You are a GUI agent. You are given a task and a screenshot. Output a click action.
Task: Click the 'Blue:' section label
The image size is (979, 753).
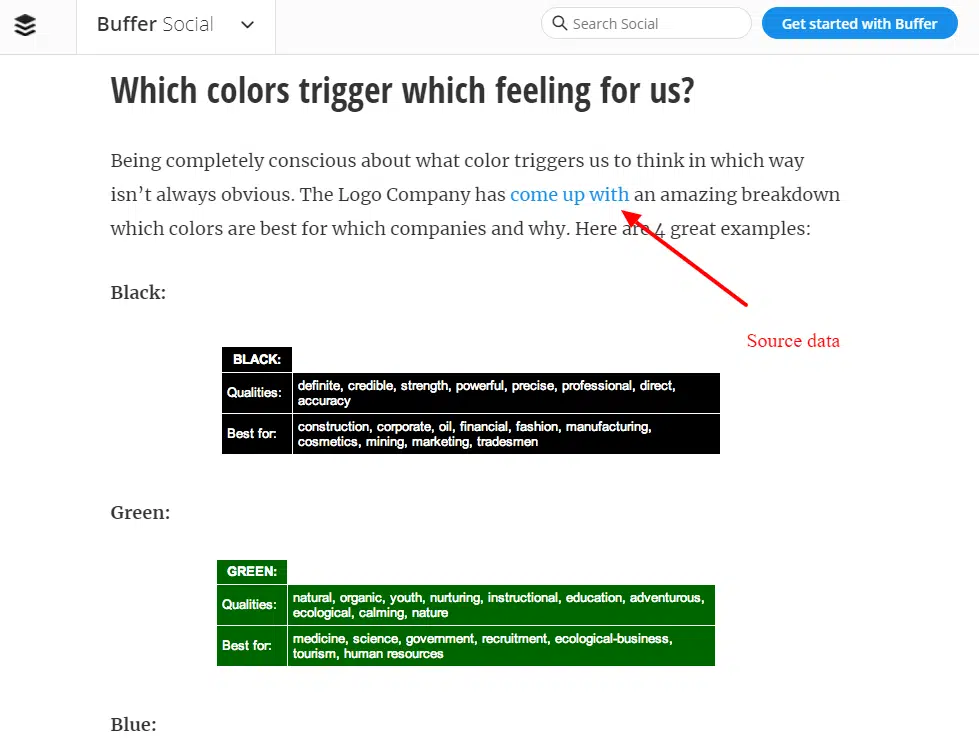(133, 724)
